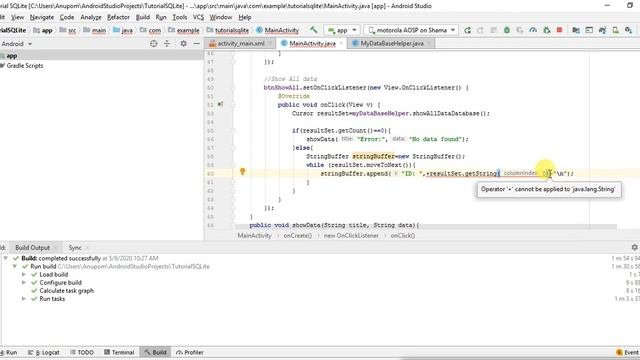Click the MainActivity breadcrumb in navigation bar

pos(278,30)
